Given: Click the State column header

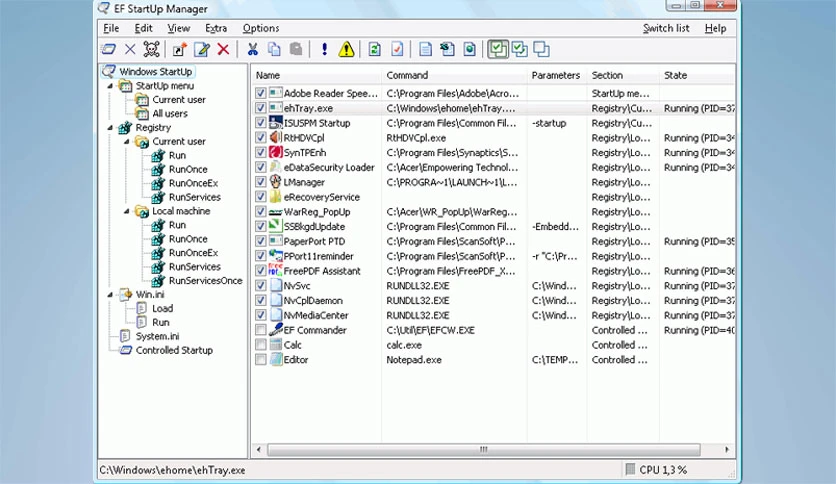Looking at the screenshot, I should tap(697, 75).
